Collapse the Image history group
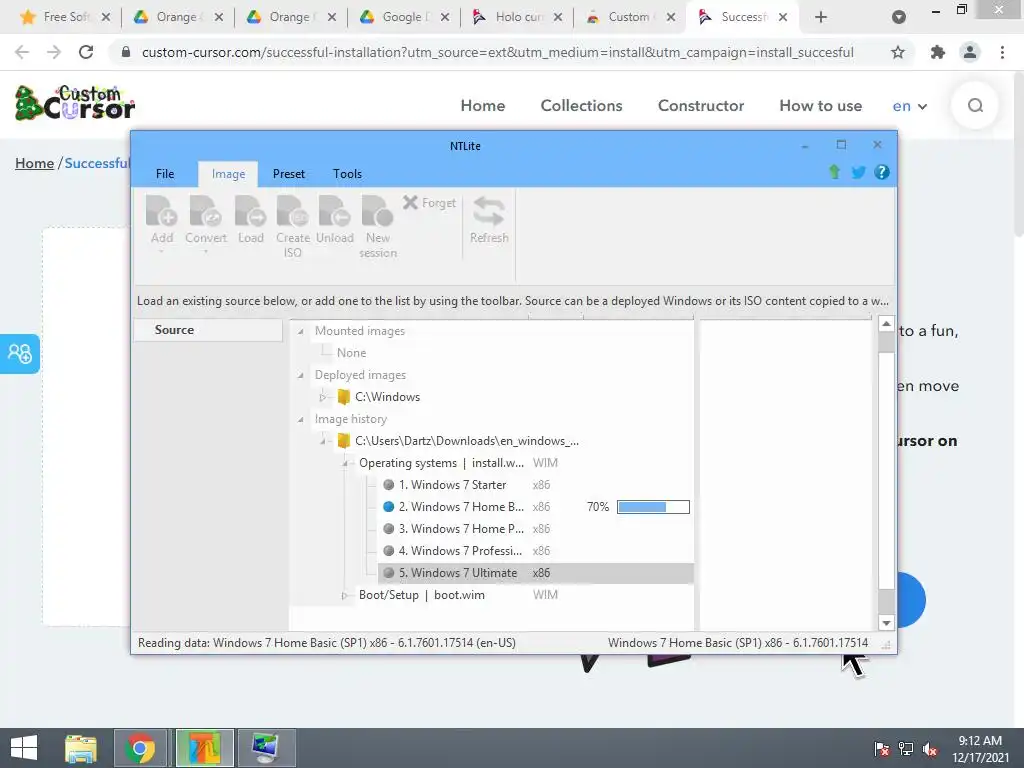1024x768 pixels. coord(300,419)
